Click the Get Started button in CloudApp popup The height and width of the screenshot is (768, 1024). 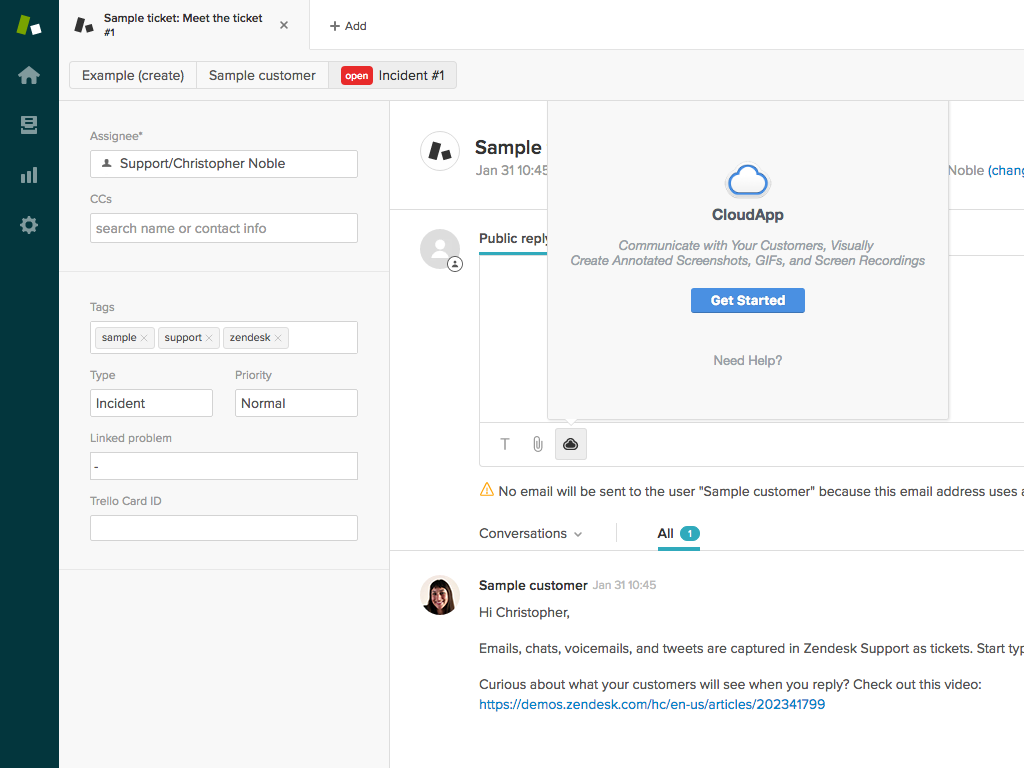[x=747, y=300]
